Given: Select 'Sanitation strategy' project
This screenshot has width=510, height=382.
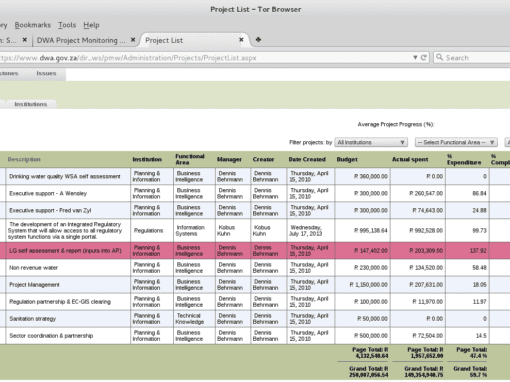Looking at the screenshot, I should pyautogui.click(x=33, y=319).
